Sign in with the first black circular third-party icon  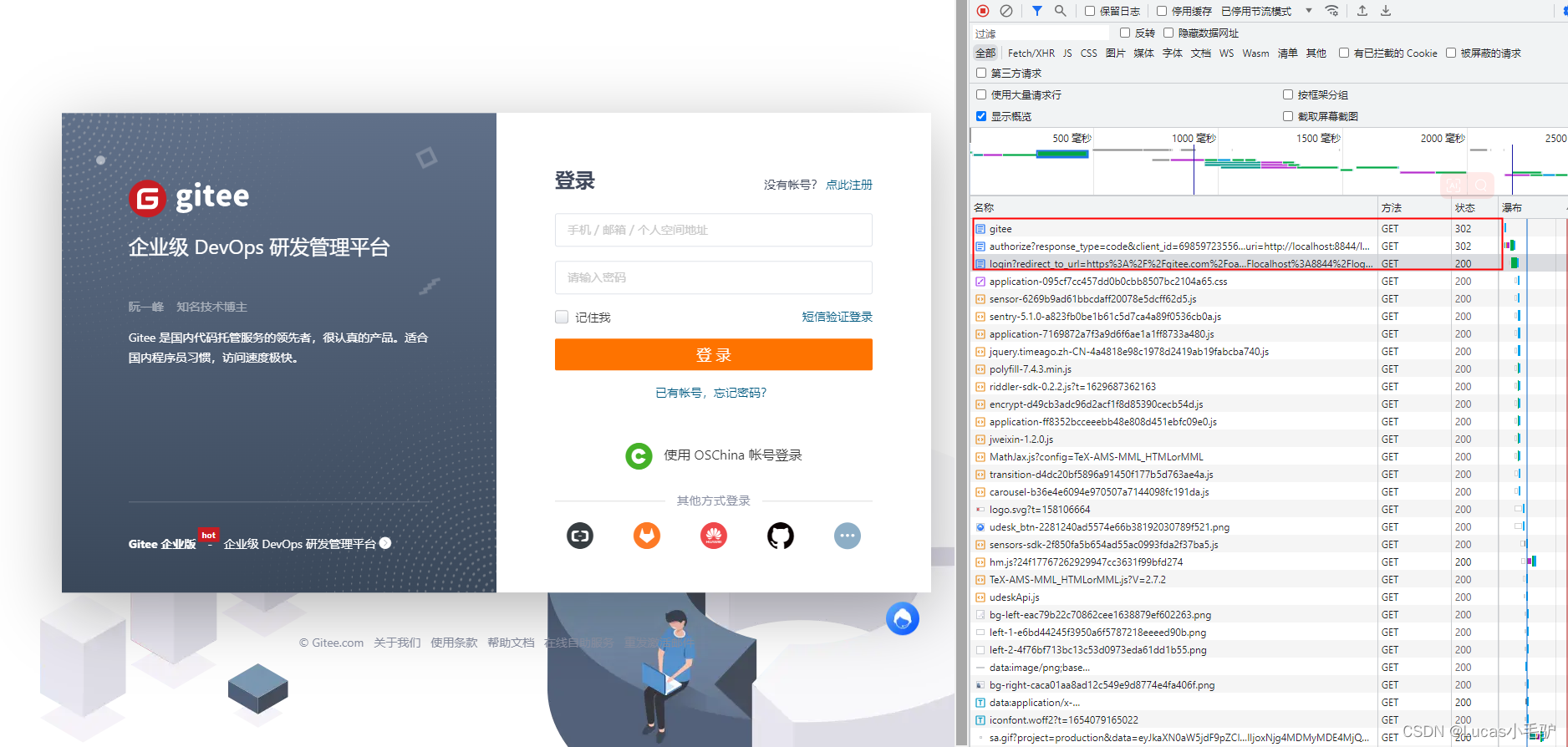point(580,536)
